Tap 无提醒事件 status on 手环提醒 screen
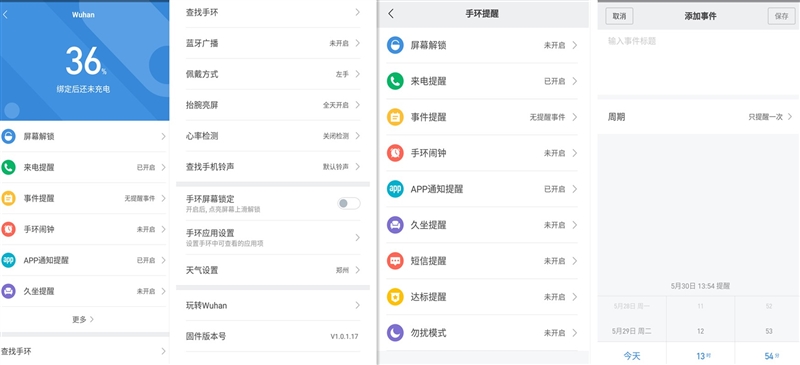Viewport: 800px width, 365px height. (547, 117)
